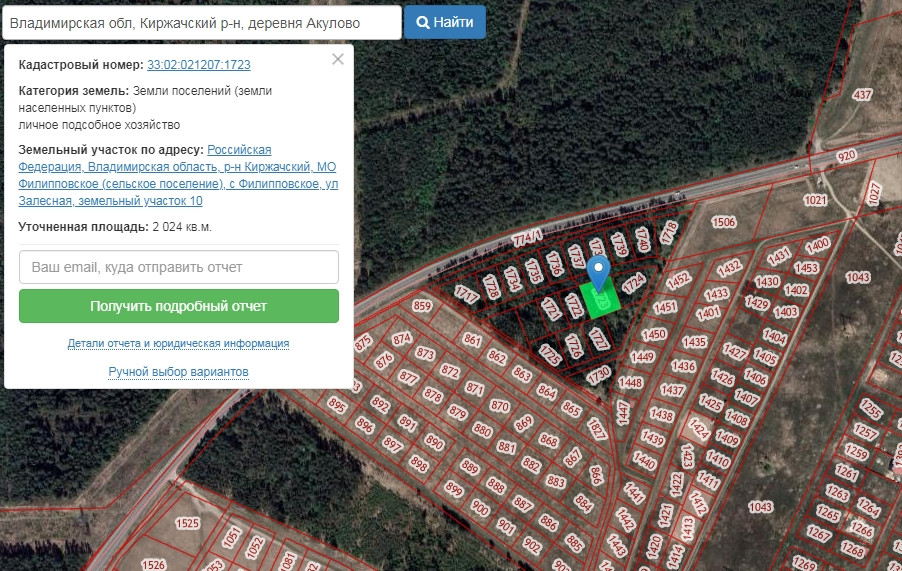Click the email input field
Screen dimensions: 902x571
tap(179, 267)
